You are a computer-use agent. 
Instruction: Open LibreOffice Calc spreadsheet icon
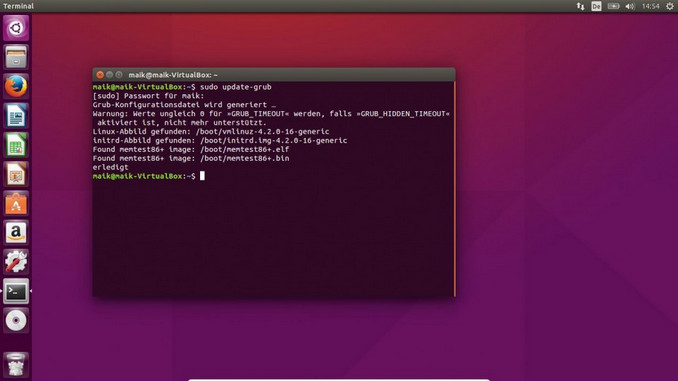point(16,145)
